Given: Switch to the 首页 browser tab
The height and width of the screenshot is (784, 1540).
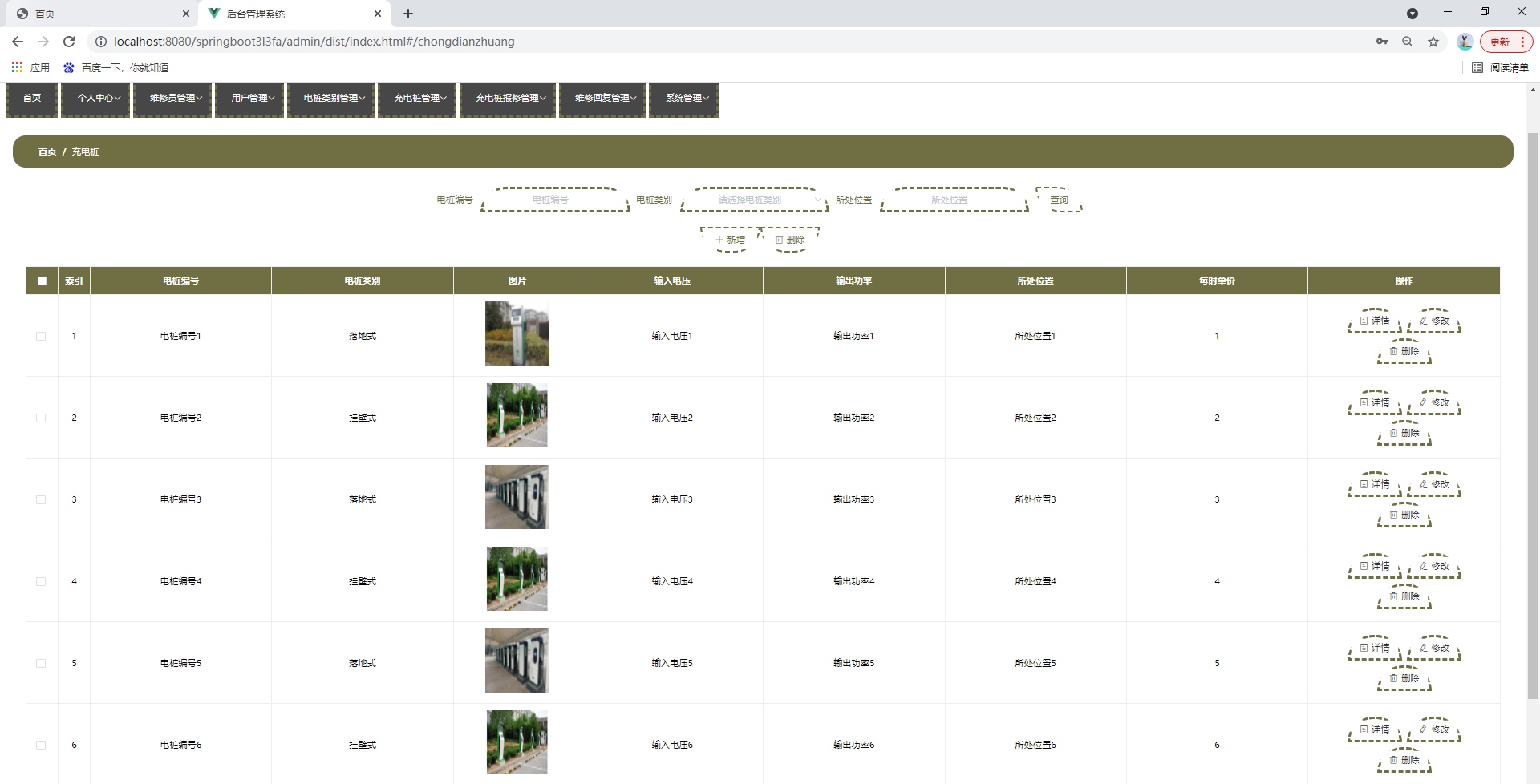Looking at the screenshot, I should pos(45,14).
